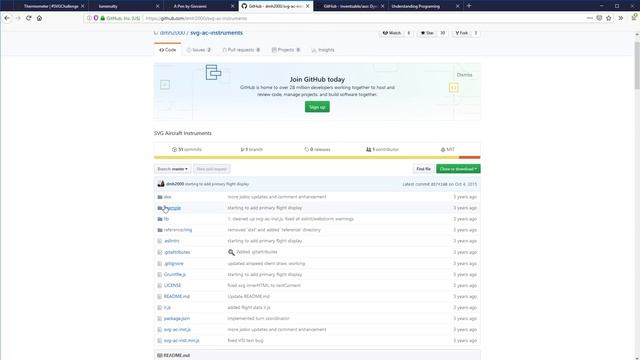Open the Gruntfile.js file
640x360 pixels.
[x=175, y=275]
